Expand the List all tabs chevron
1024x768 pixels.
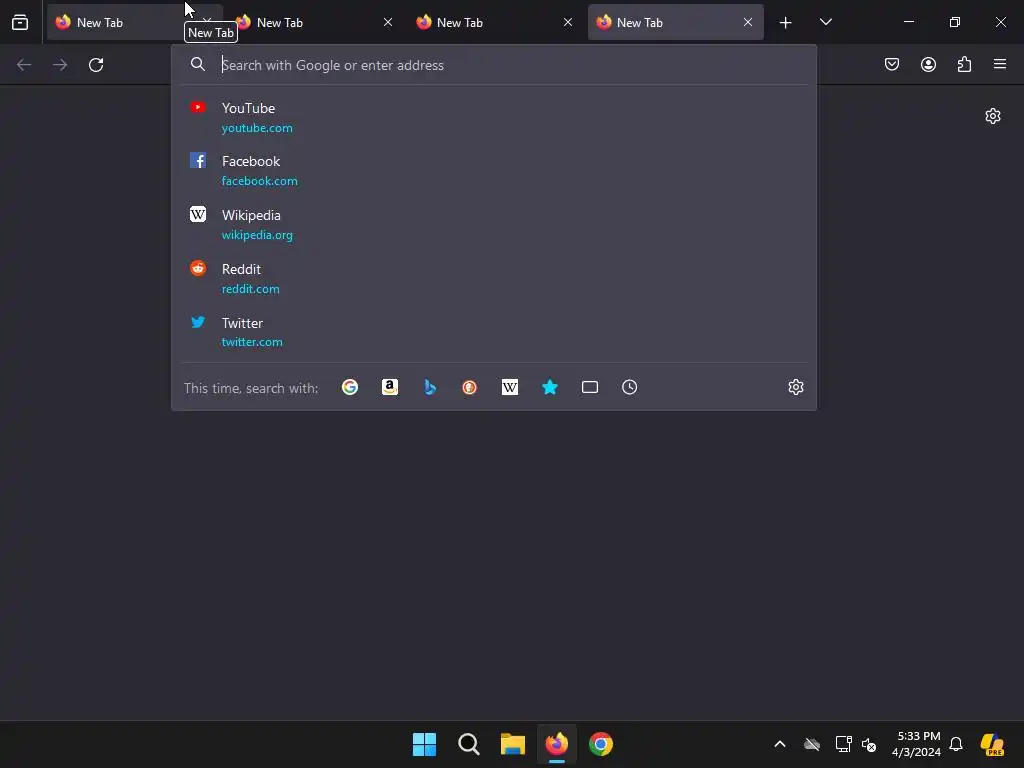pos(825,22)
